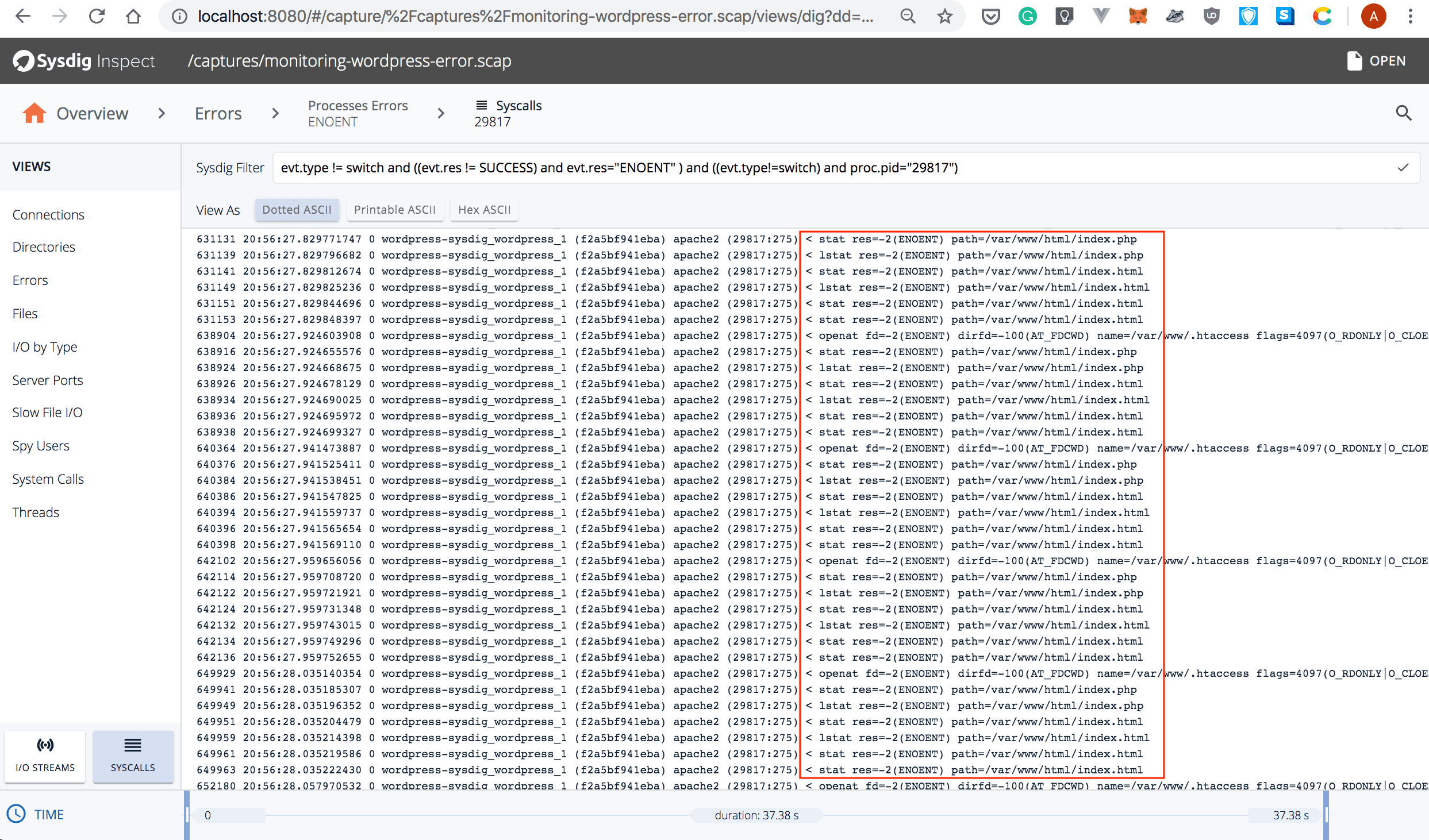1429x840 pixels.
Task: Click chevron after Errors breadcrumb
Action: click(x=275, y=114)
